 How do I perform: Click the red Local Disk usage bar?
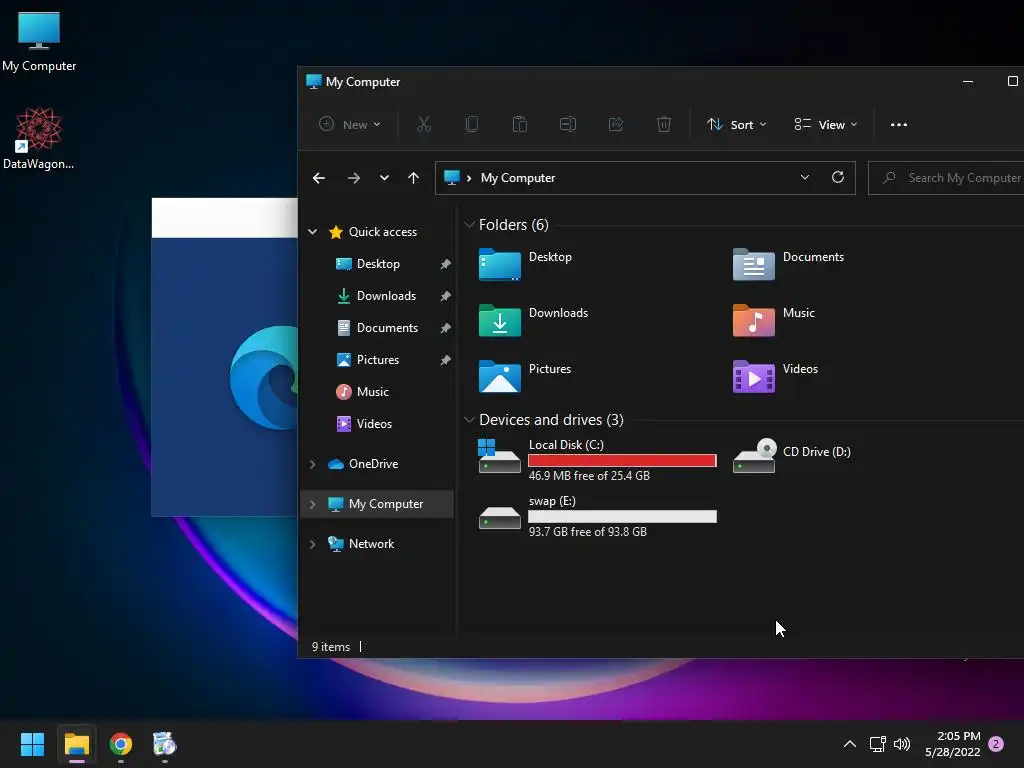pyautogui.click(x=622, y=460)
